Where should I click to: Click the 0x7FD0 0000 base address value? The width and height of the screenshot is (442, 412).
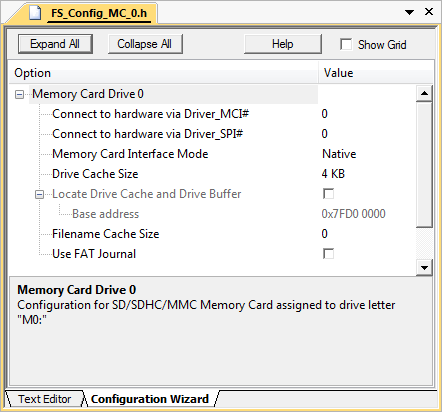[353, 214]
